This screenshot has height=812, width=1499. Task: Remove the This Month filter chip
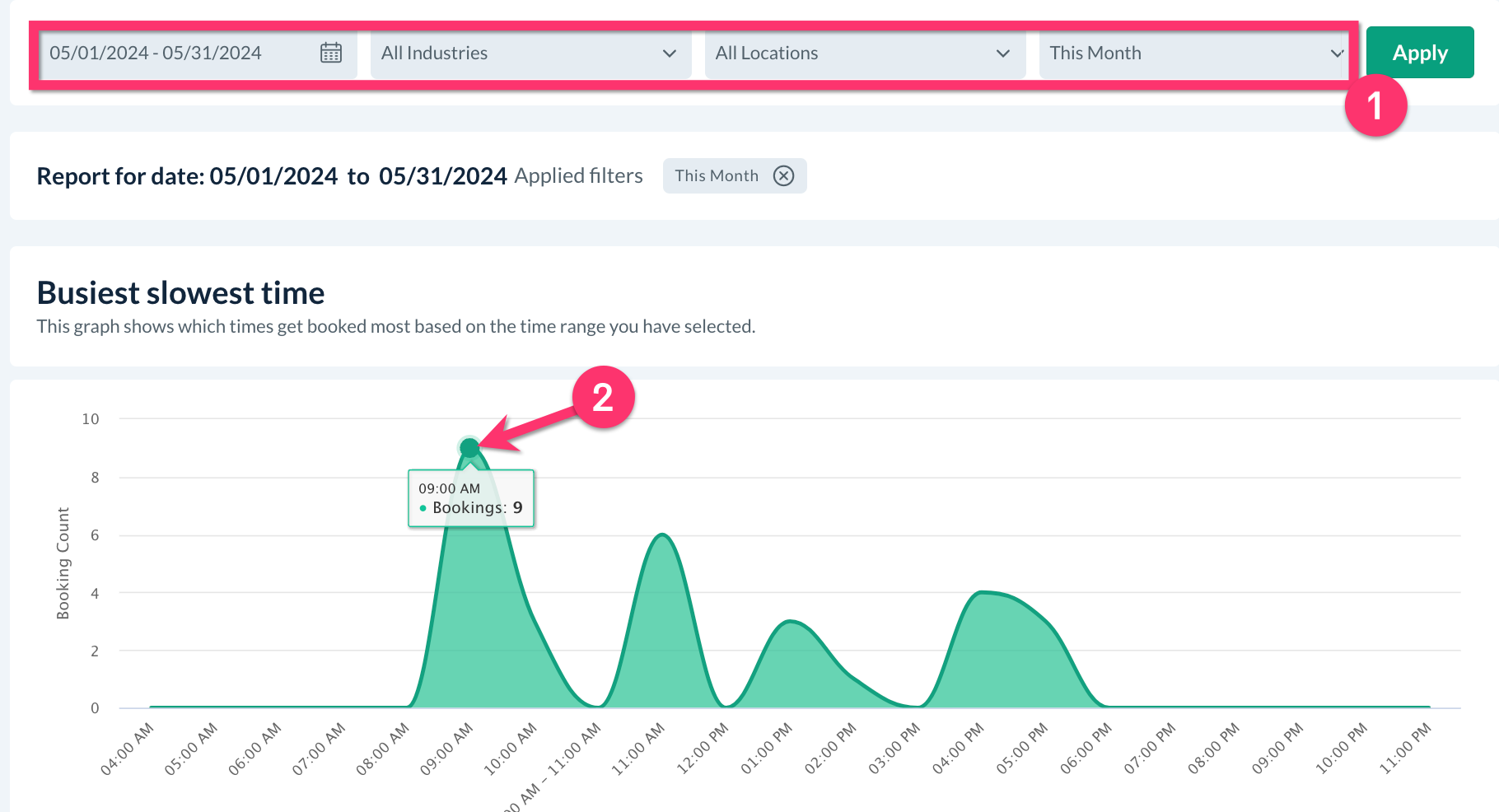(783, 175)
